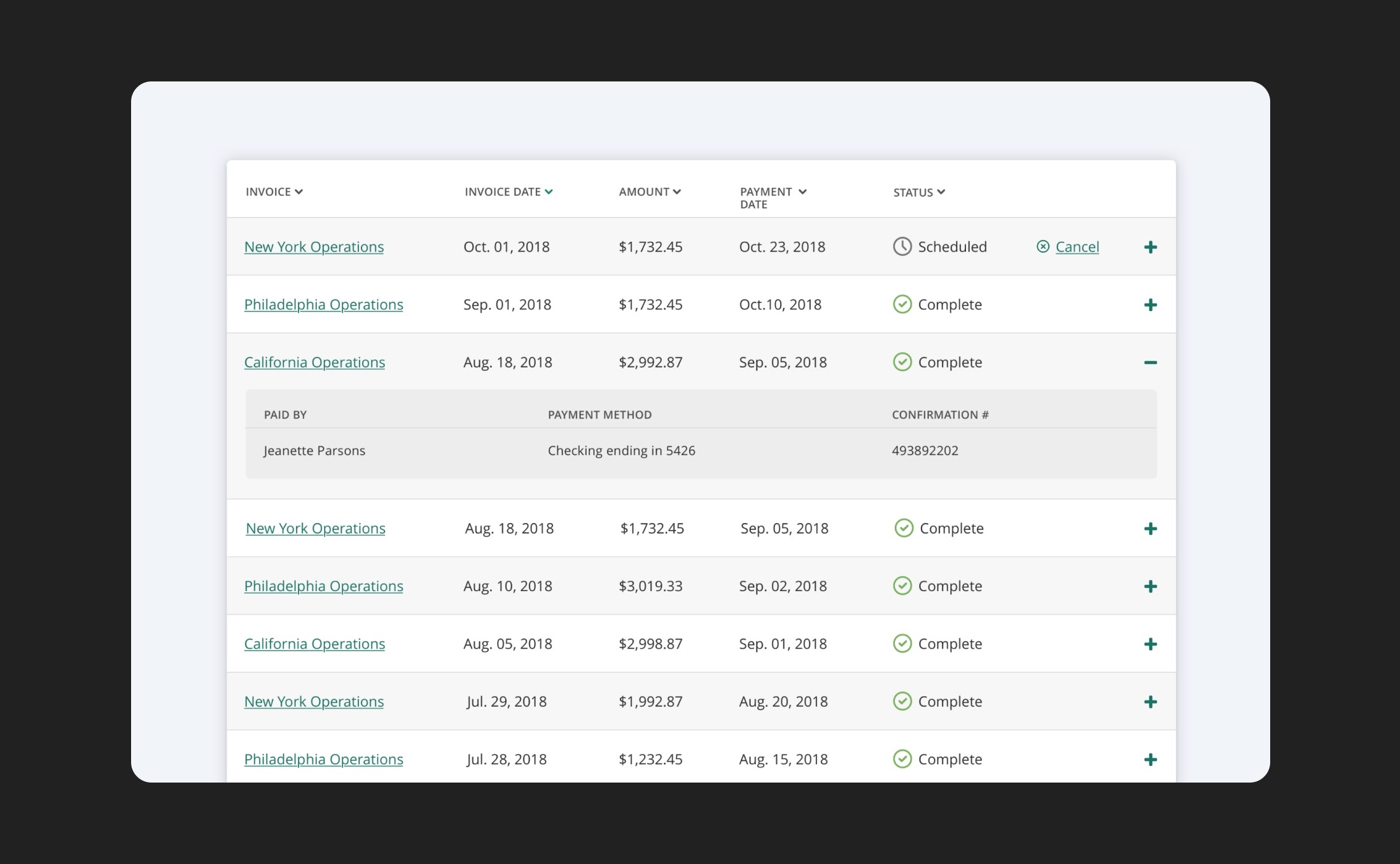Viewport: 1400px width, 864px height.
Task: Open California Operations invoice for $2,992.87
Action: [314, 363]
